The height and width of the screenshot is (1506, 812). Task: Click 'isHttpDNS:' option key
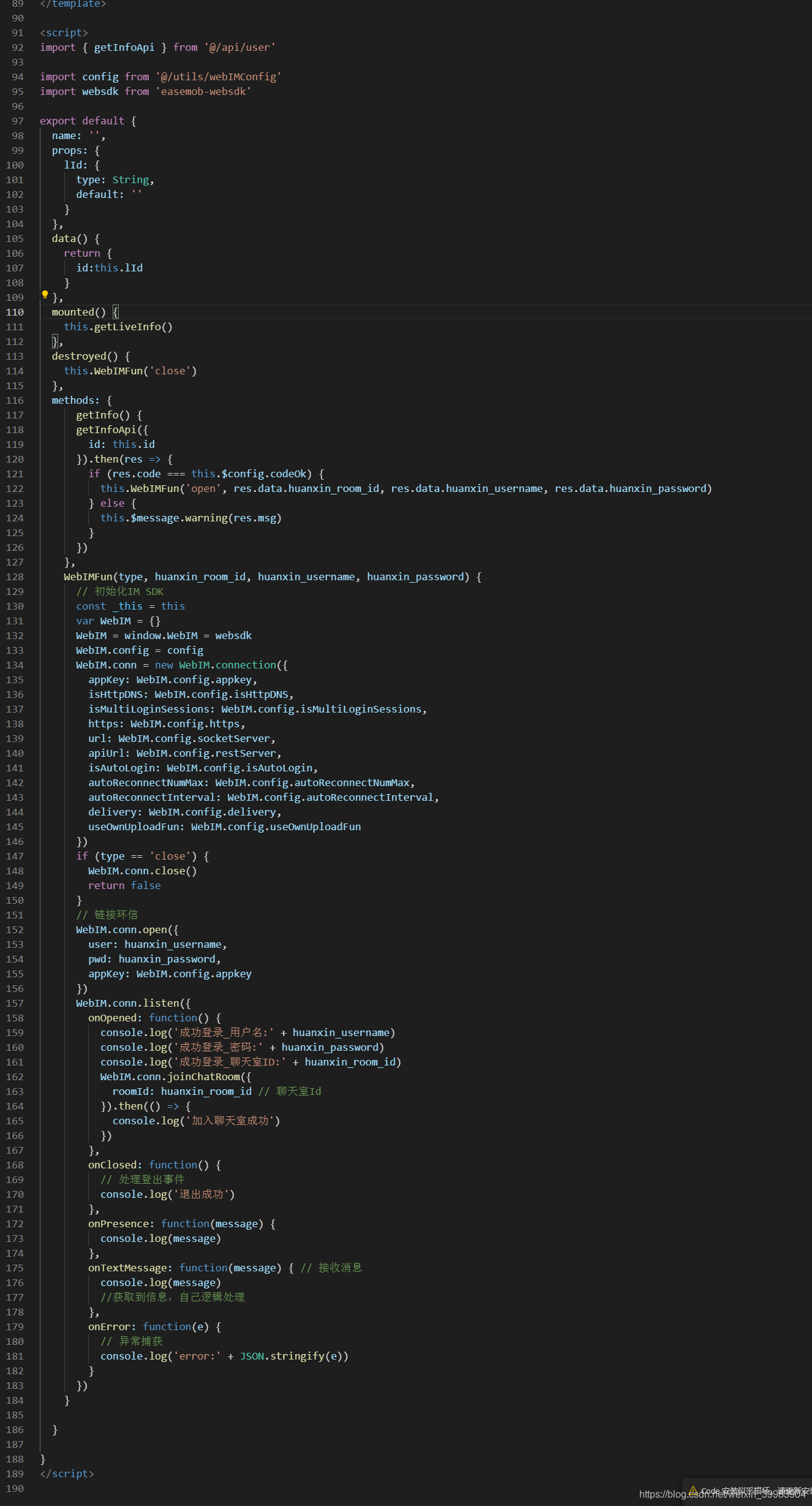tap(118, 694)
